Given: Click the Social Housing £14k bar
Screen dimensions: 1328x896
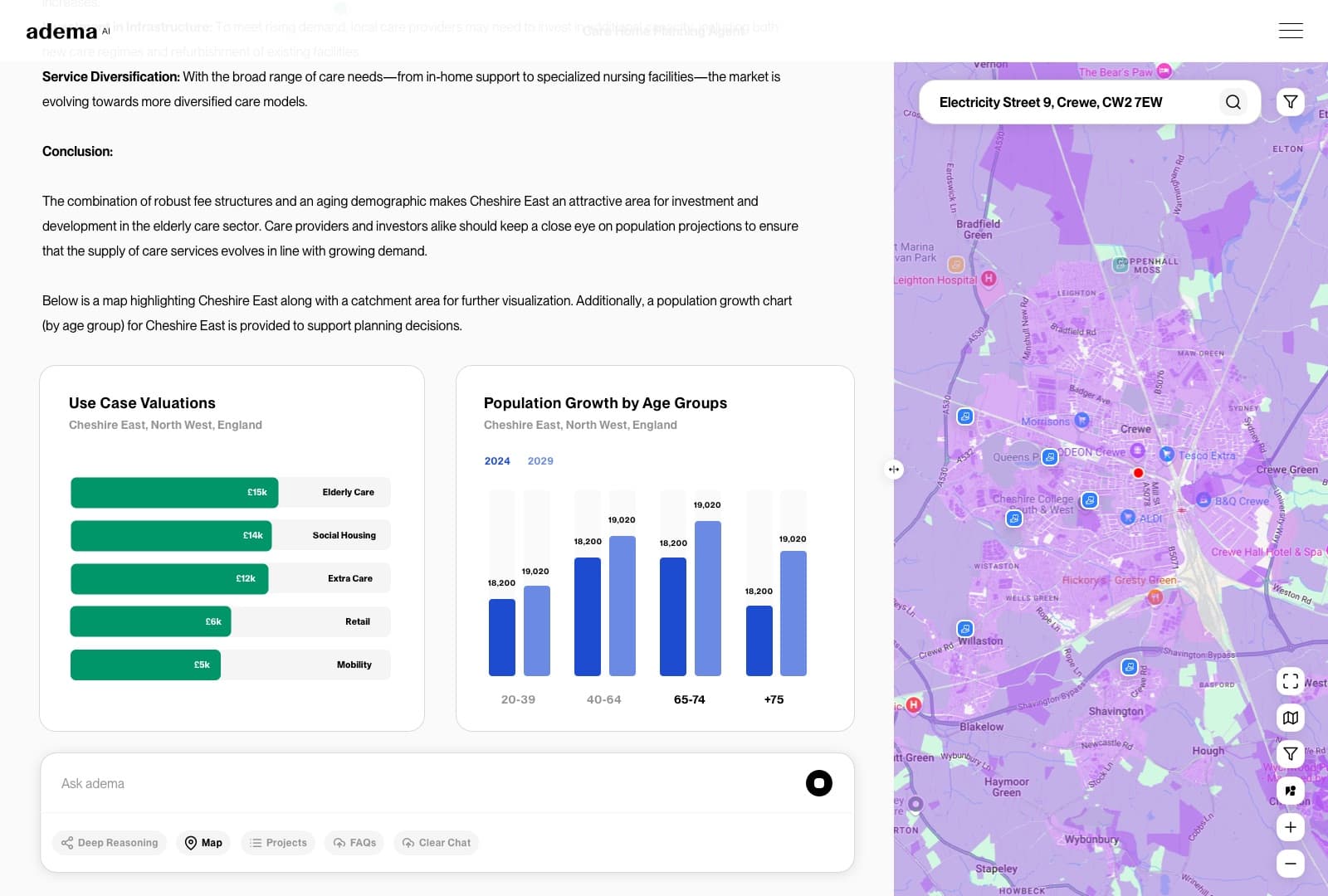Looking at the screenshot, I should [x=171, y=536].
